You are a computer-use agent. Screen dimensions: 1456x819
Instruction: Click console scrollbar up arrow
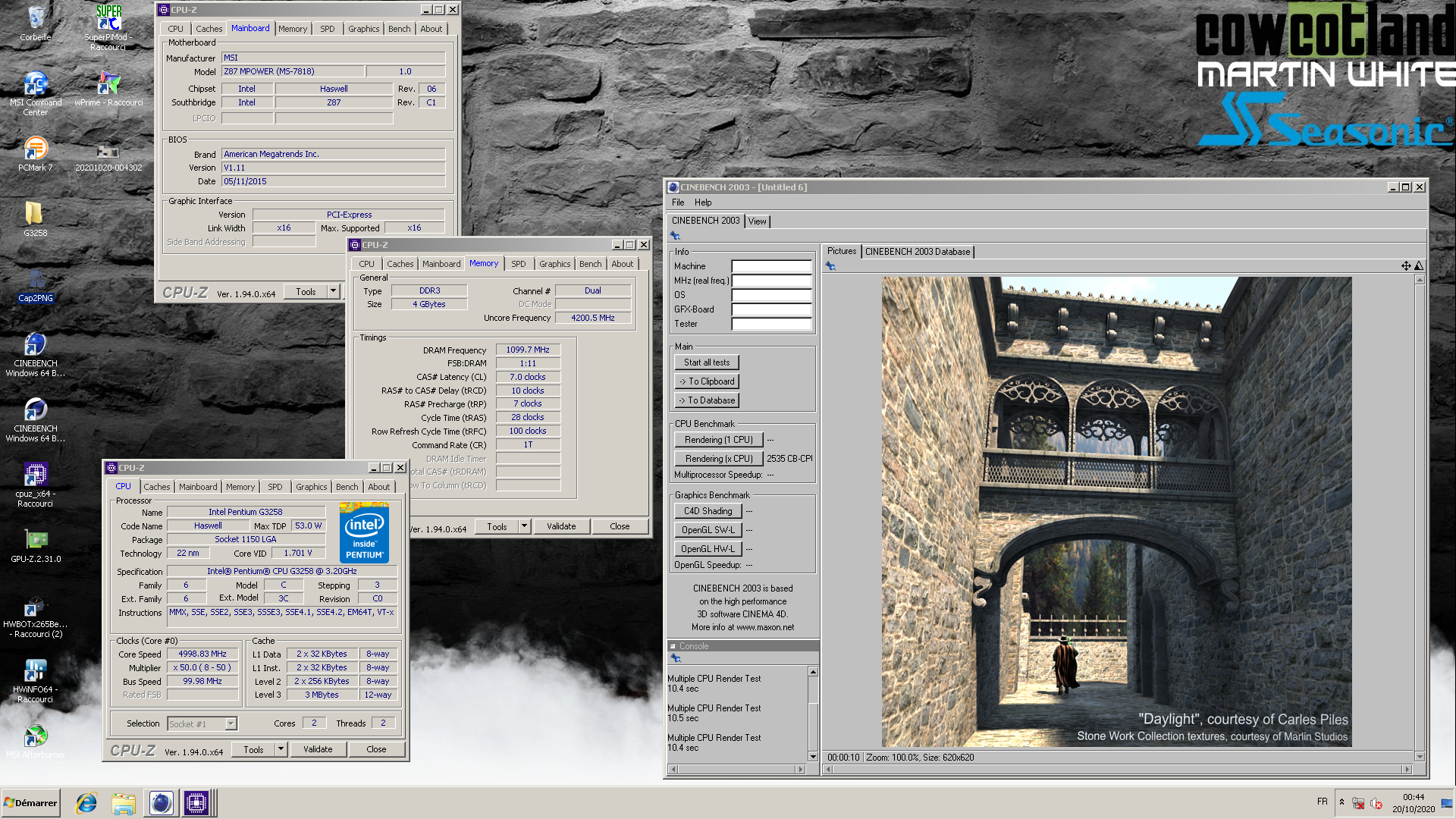pyautogui.click(x=813, y=672)
